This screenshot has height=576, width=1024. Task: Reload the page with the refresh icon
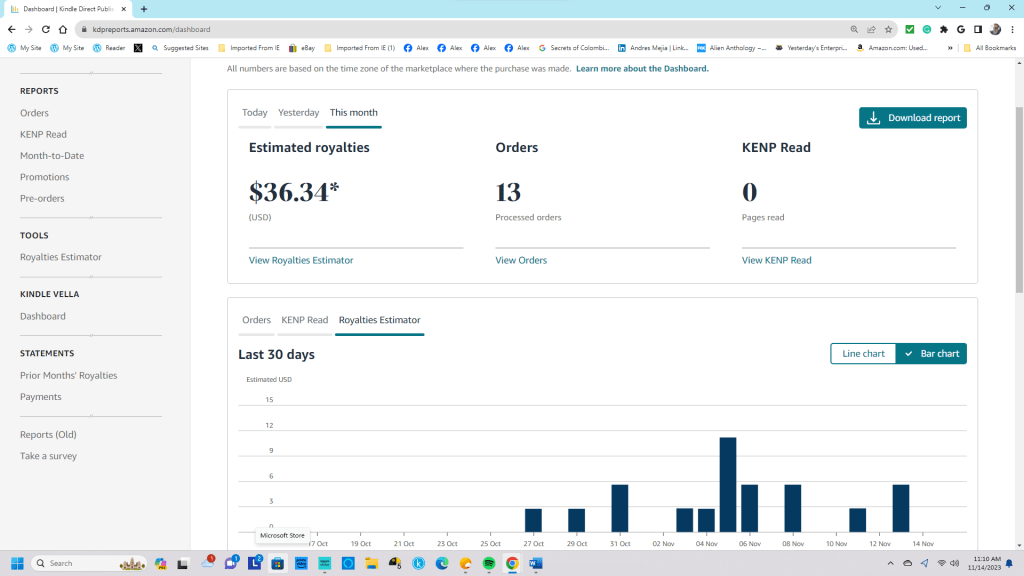(46, 30)
